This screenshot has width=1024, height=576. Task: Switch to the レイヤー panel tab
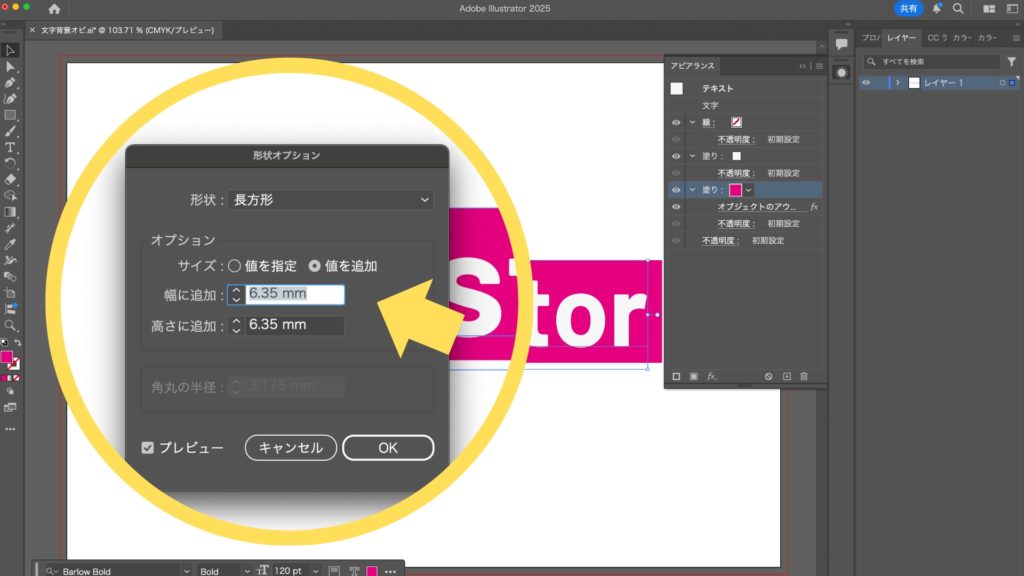point(901,38)
